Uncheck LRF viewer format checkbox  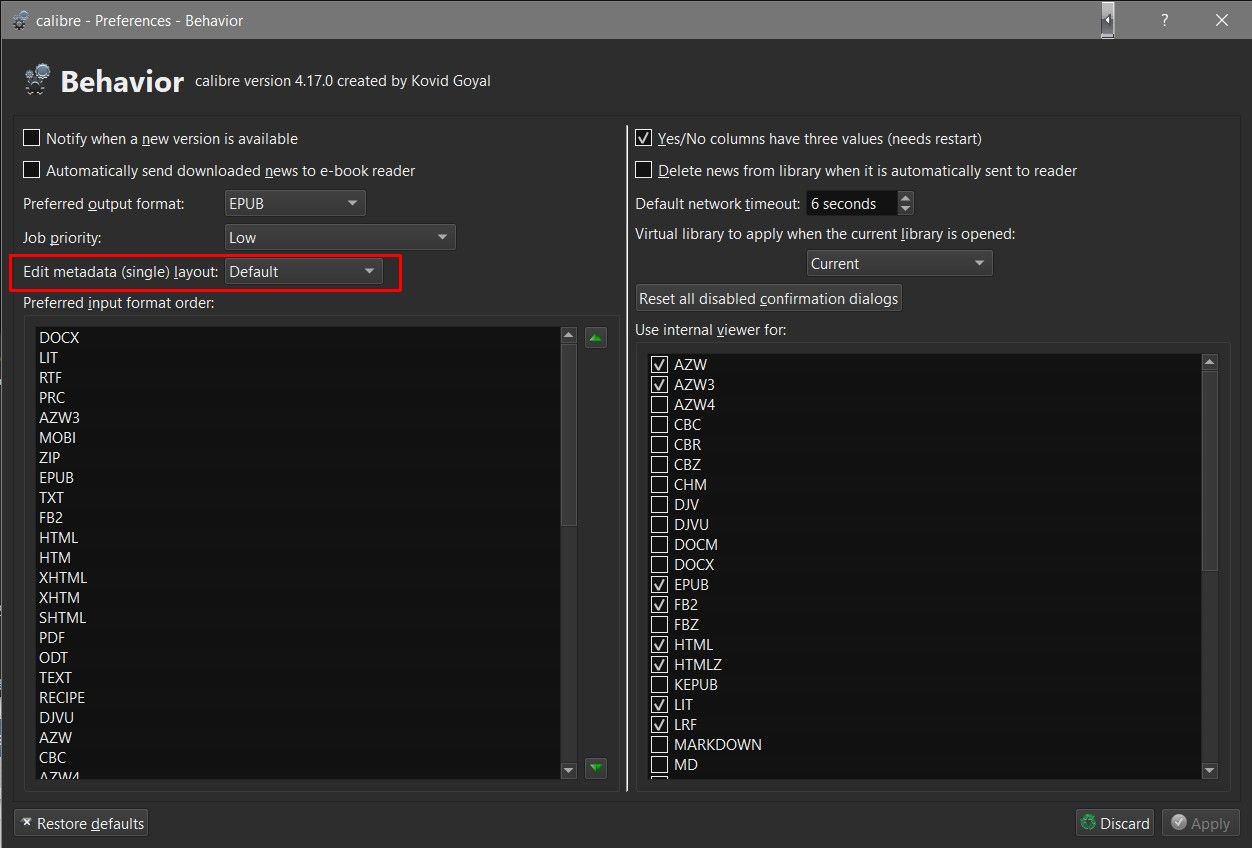[659, 724]
